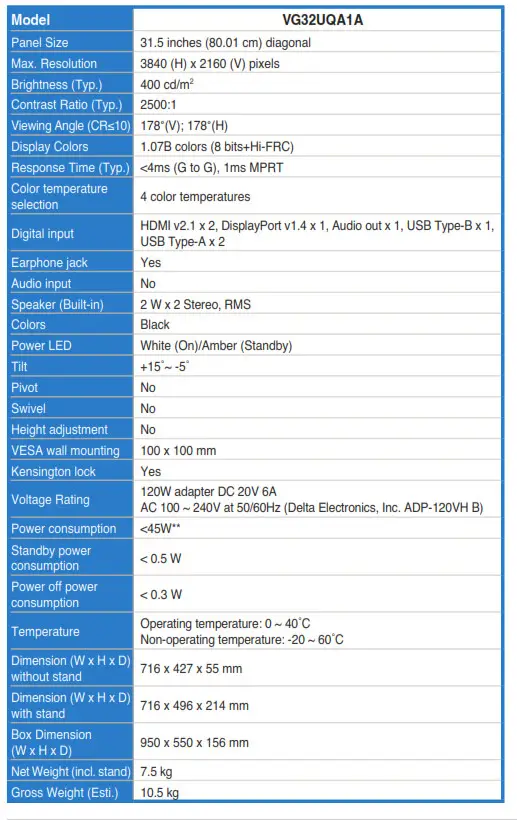Select the Power off power consumption label
The image size is (517, 820).
tap(54, 595)
